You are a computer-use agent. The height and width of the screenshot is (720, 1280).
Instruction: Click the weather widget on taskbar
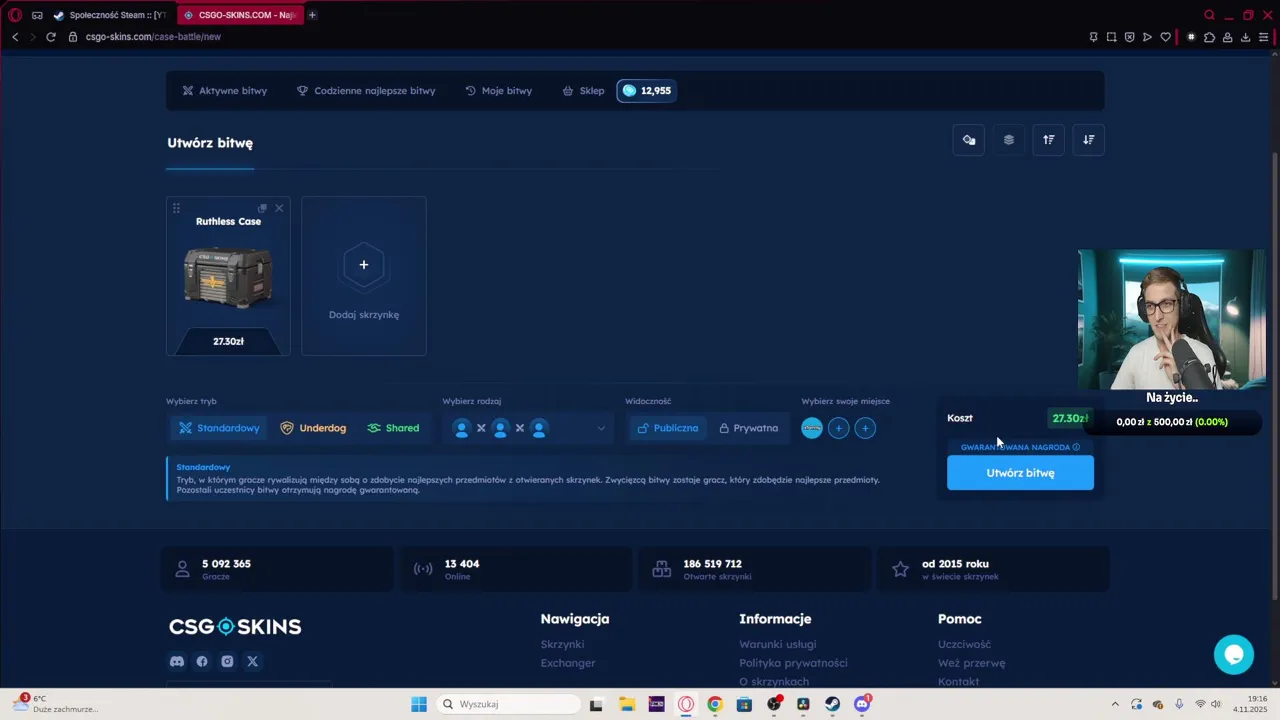coord(56,704)
